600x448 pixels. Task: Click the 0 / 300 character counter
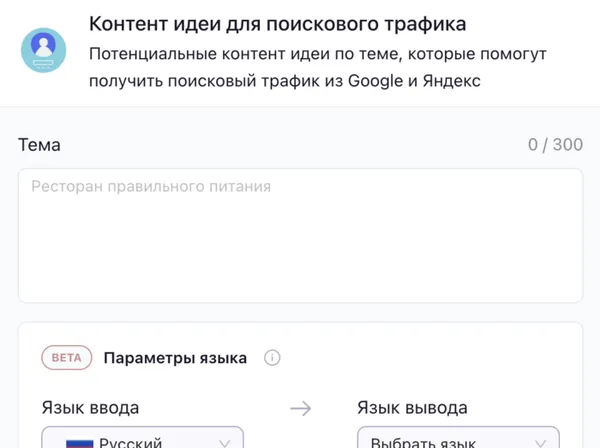click(x=555, y=145)
